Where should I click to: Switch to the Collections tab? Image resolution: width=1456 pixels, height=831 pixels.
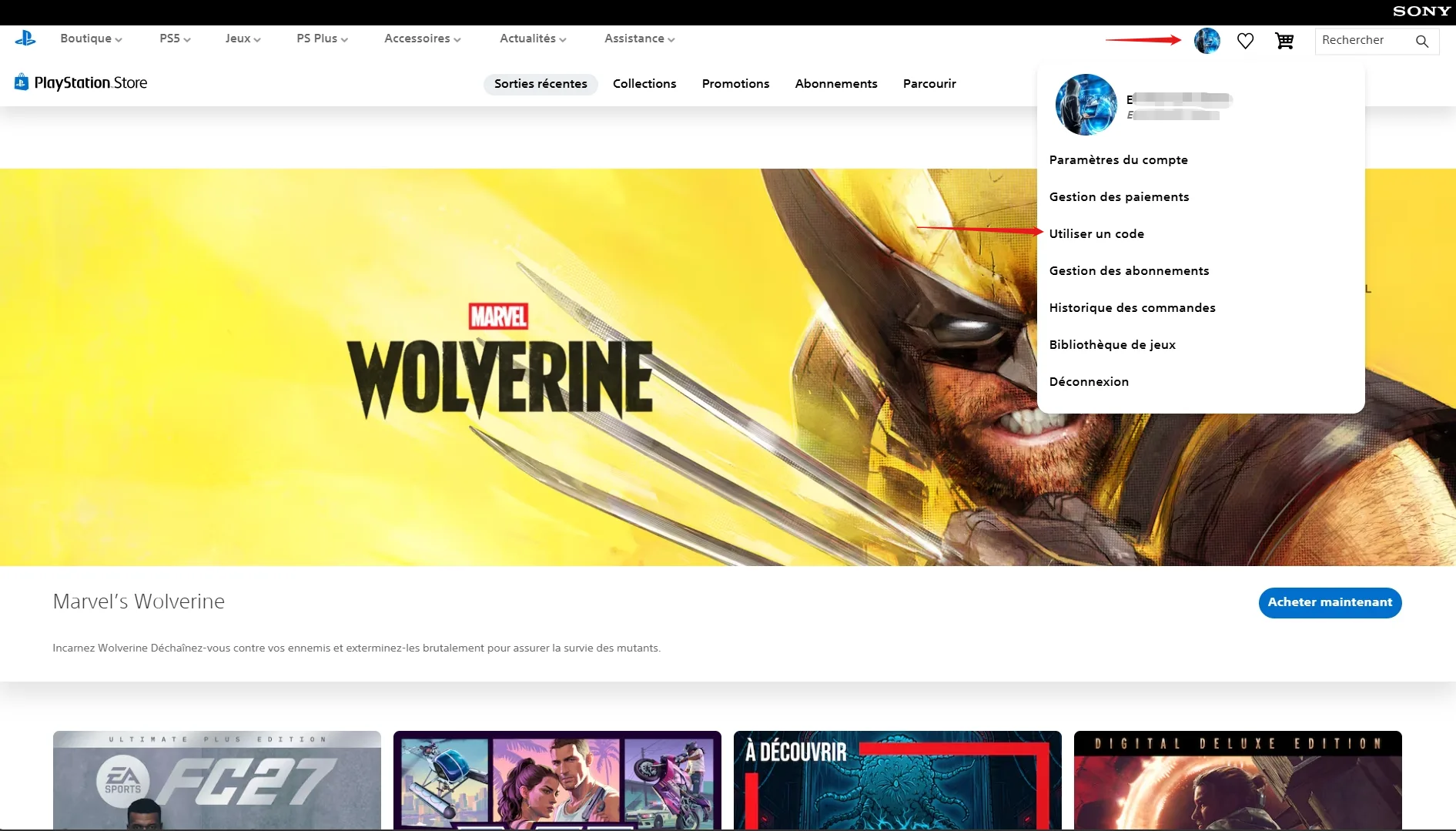tap(644, 84)
